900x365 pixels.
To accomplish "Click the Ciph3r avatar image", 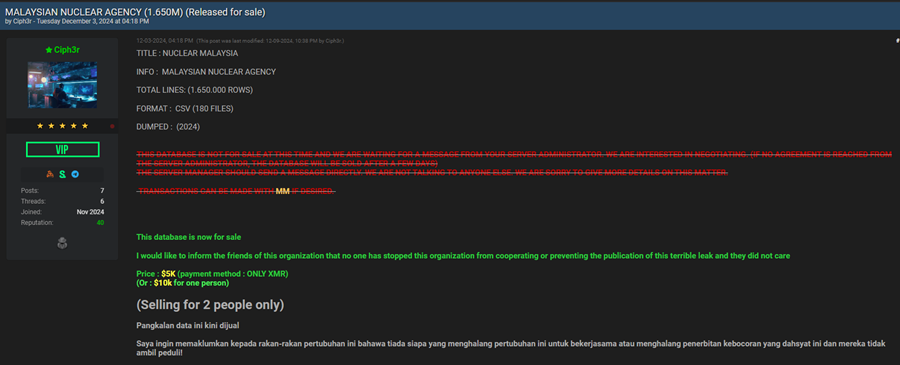I will [62, 85].
